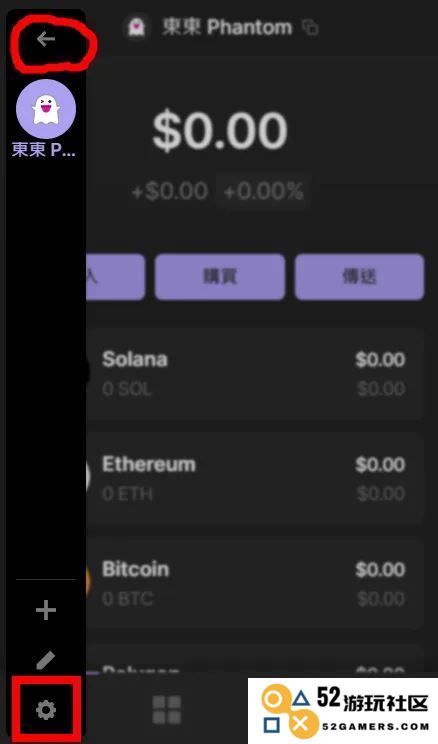Click the $0.00 total balance
The image size is (438, 744).
pos(220,131)
